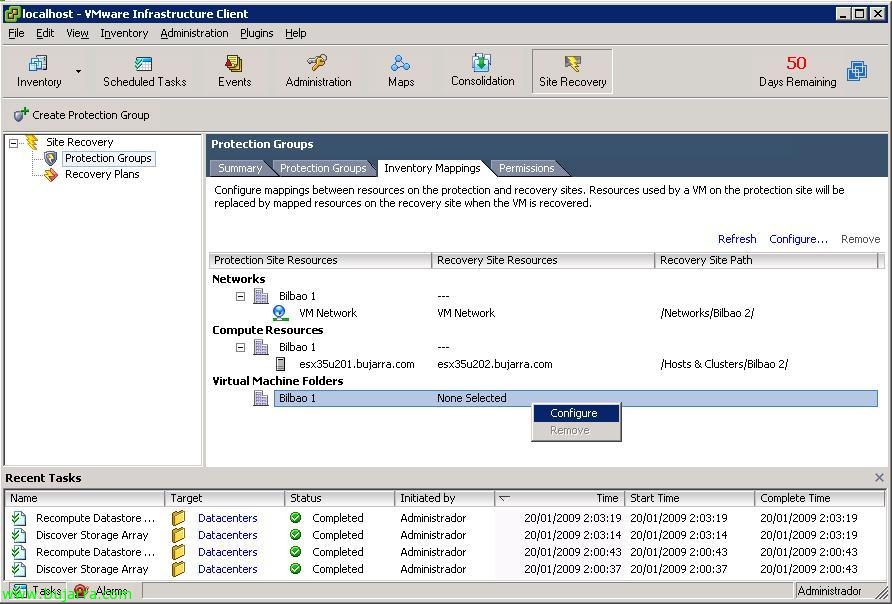Viewport: 892px width, 604px height.
Task: Switch to the Permissions tab
Action: click(526, 168)
